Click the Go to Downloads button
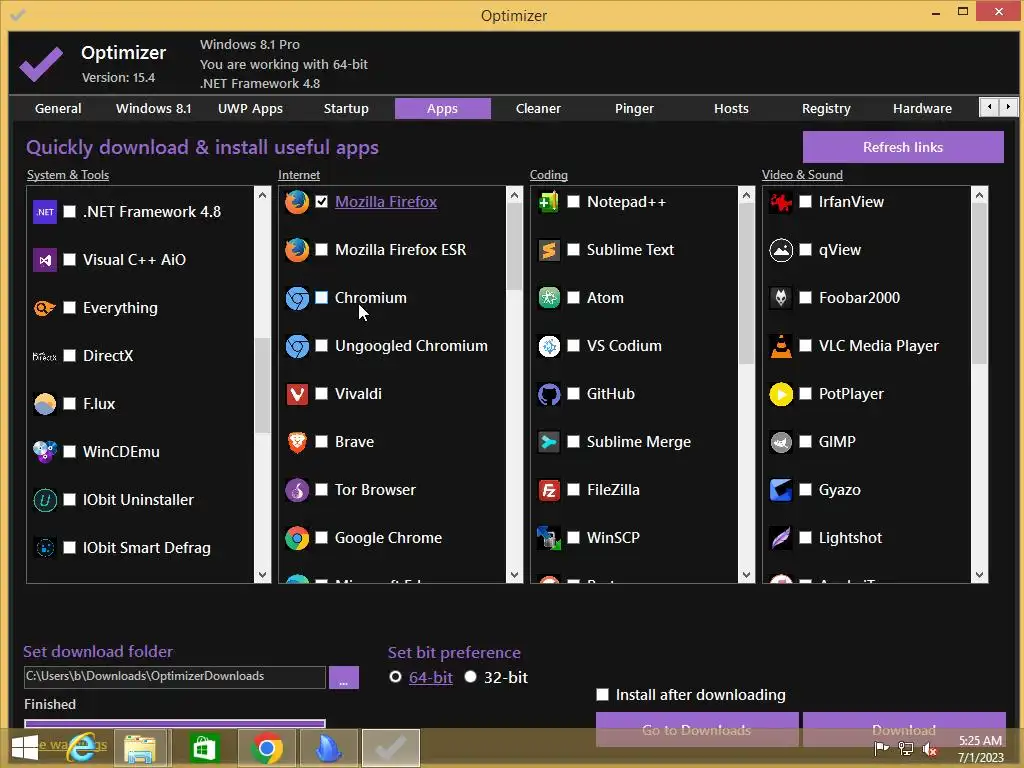 [x=697, y=729]
